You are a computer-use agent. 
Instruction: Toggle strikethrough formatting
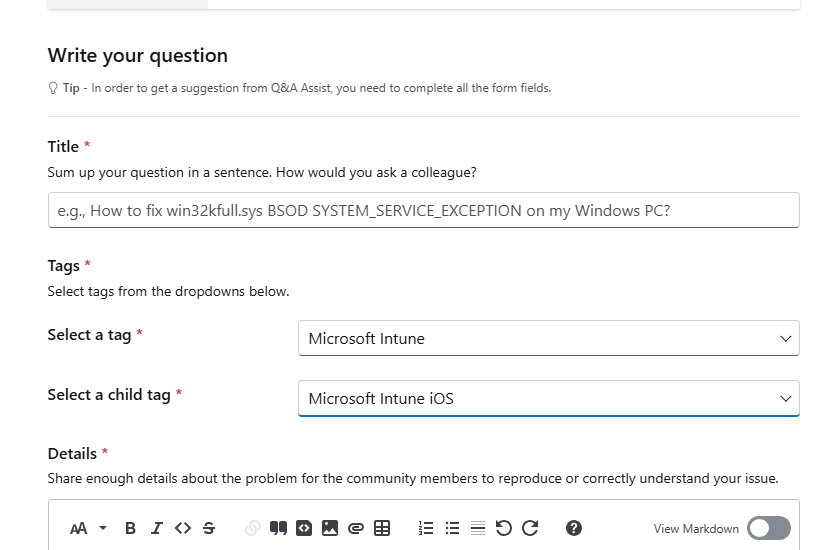click(209, 528)
